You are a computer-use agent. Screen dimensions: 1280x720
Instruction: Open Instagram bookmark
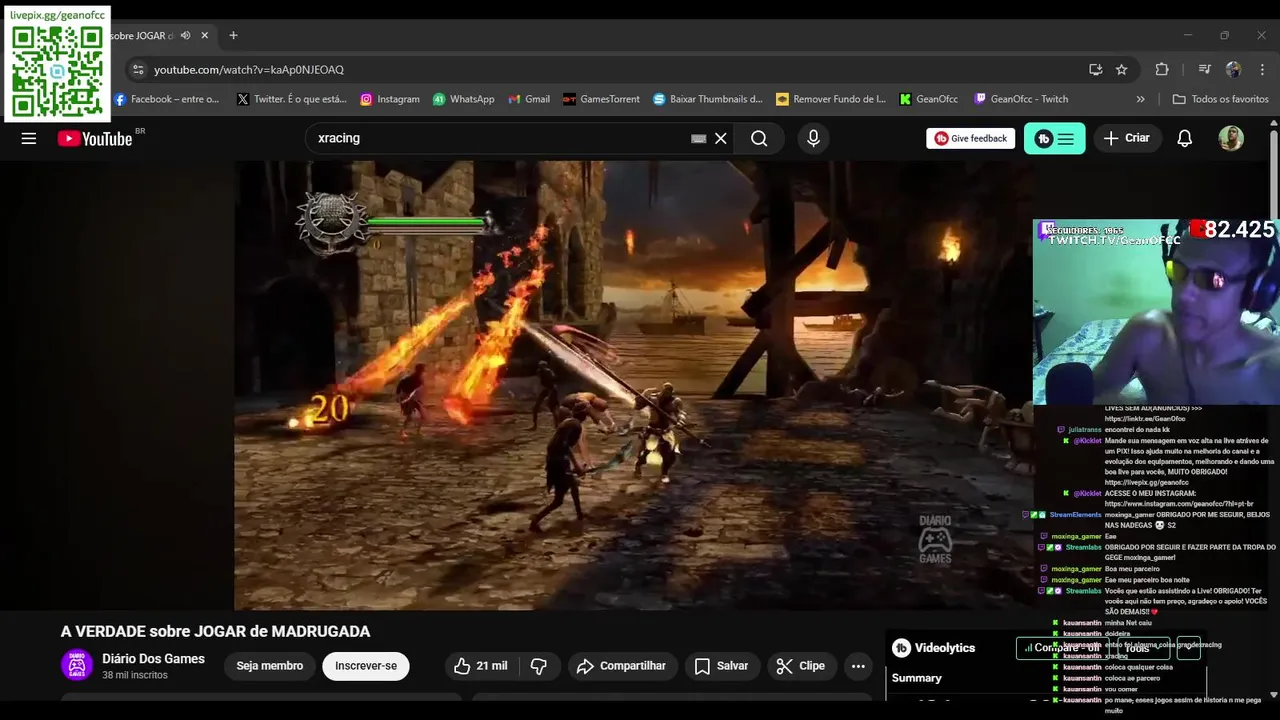point(390,99)
